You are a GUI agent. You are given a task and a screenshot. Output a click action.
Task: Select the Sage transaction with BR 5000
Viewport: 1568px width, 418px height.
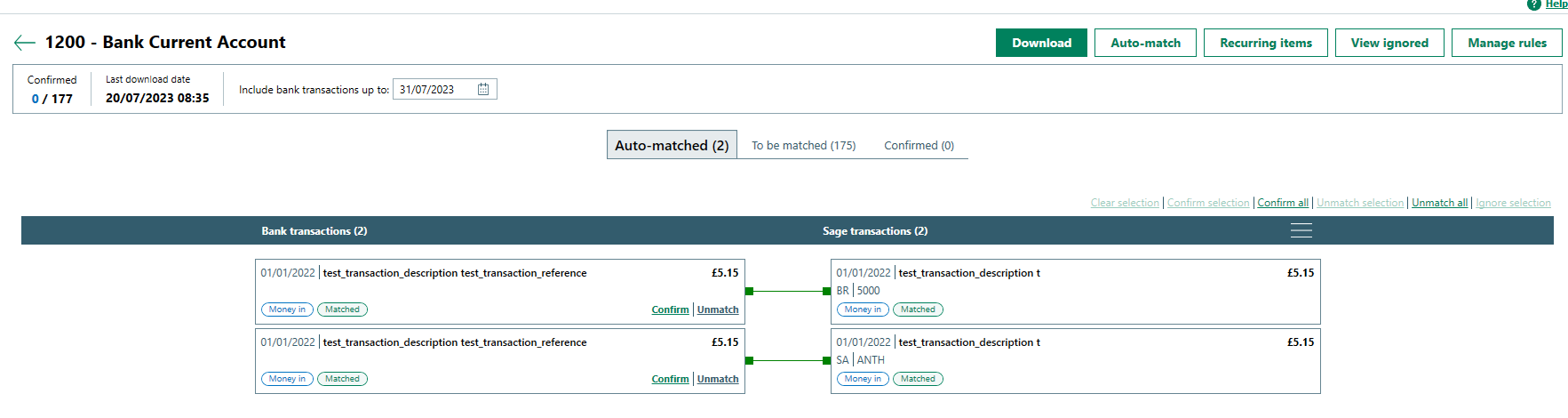pos(1075,291)
